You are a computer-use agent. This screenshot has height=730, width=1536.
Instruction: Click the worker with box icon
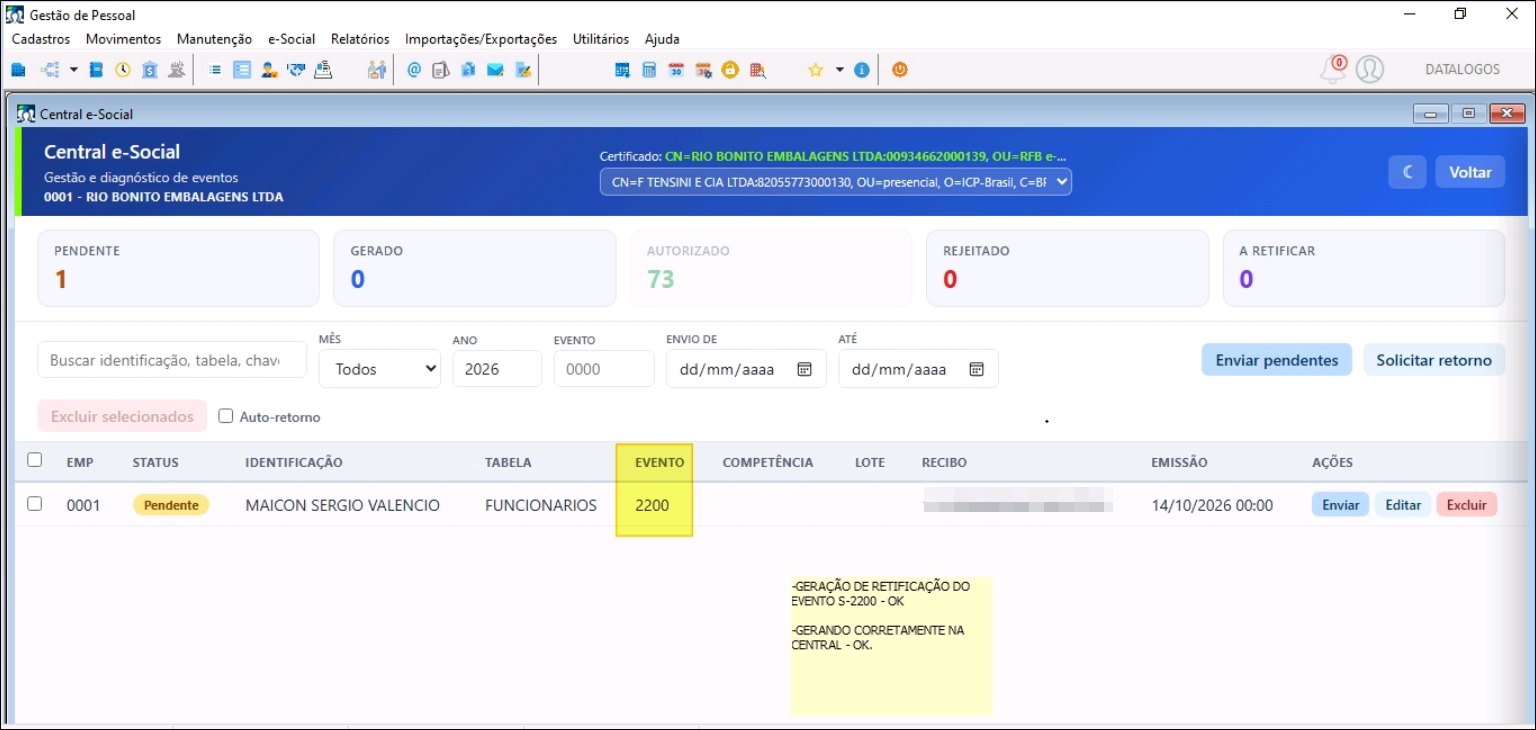pyautogui.click(x=269, y=70)
